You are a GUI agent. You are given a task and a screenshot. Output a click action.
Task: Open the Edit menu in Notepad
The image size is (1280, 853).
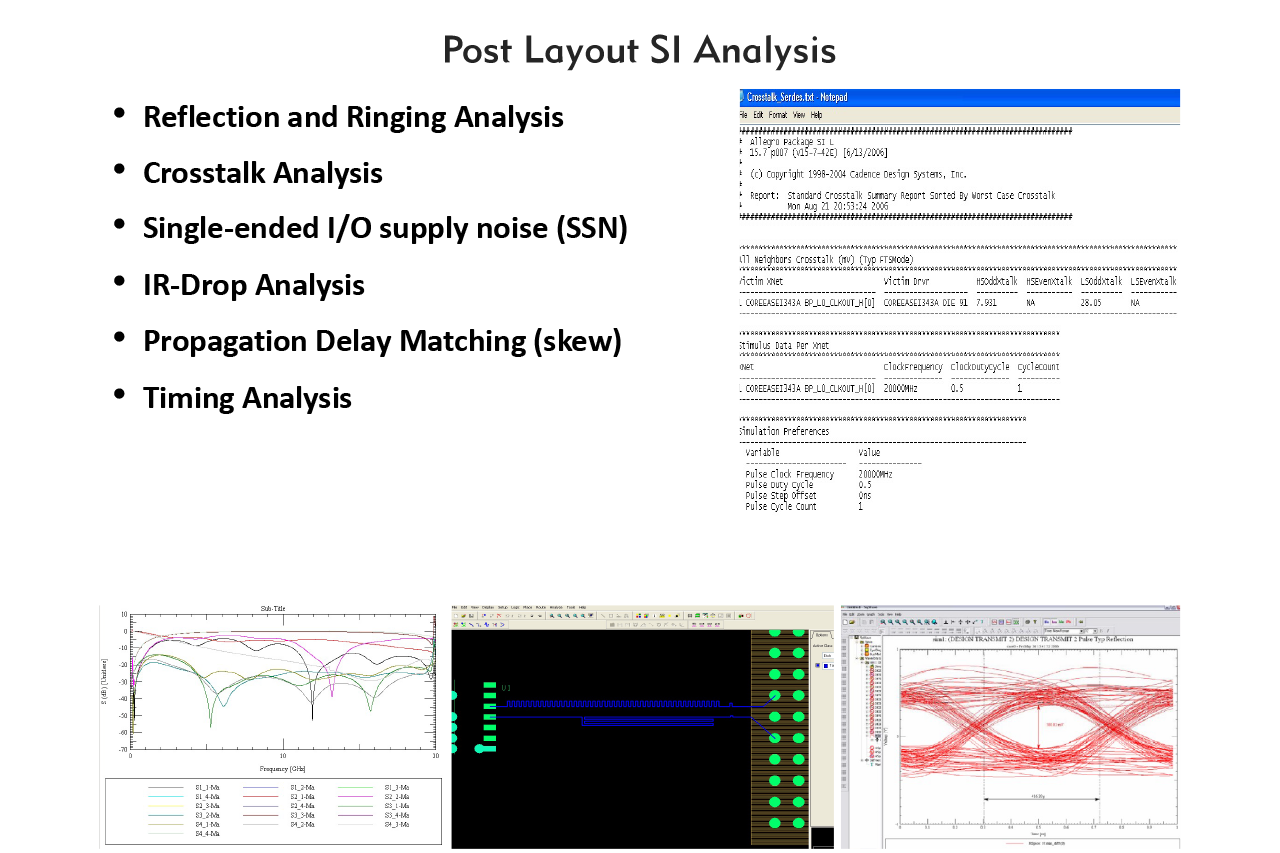click(759, 115)
